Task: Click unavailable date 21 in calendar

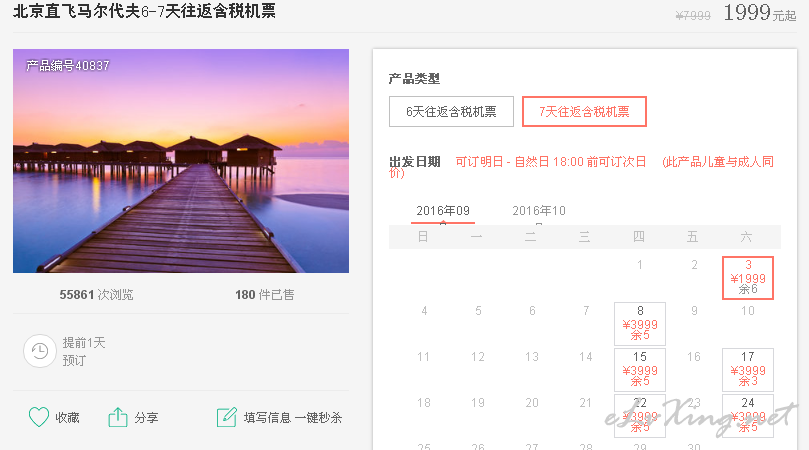Action: (586, 403)
